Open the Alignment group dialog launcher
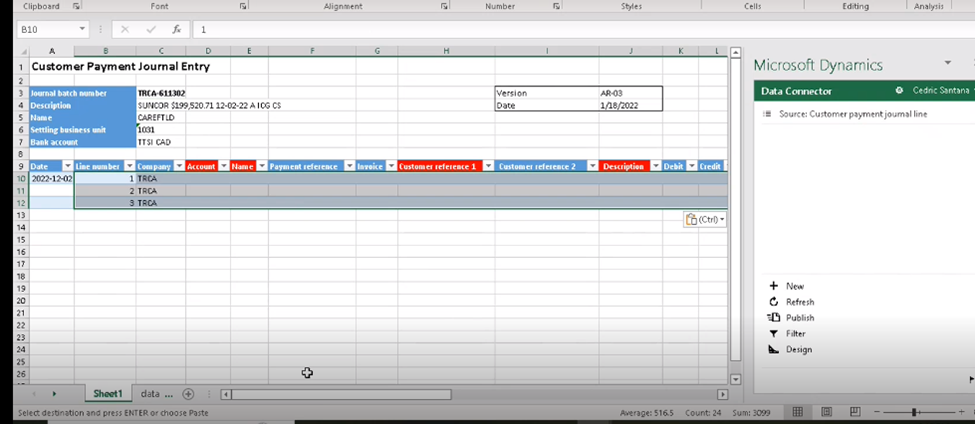 click(x=445, y=6)
